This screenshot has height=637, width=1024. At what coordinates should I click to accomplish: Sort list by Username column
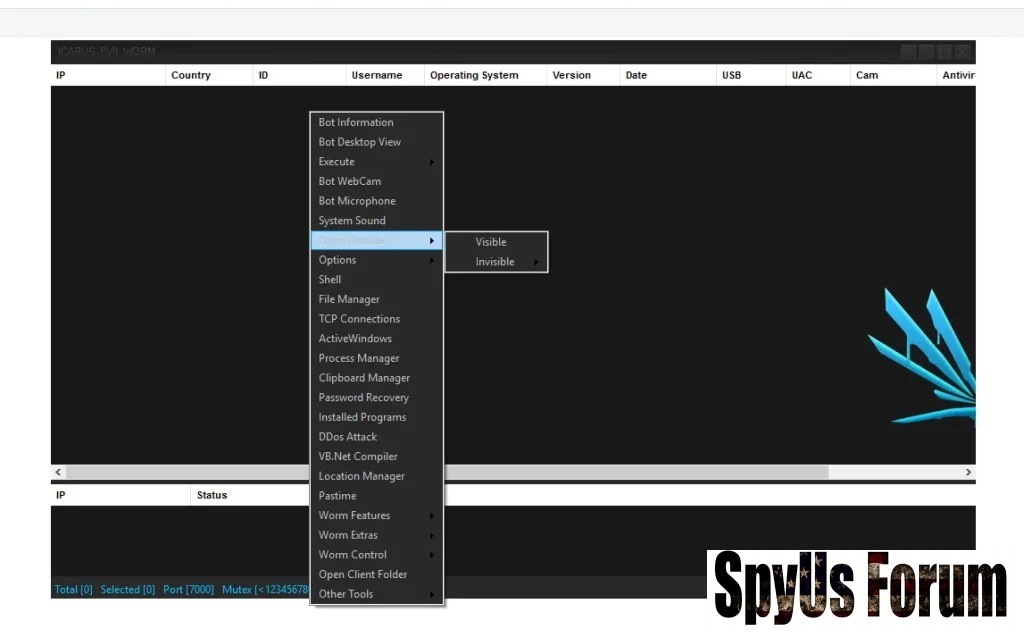(x=376, y=75)
